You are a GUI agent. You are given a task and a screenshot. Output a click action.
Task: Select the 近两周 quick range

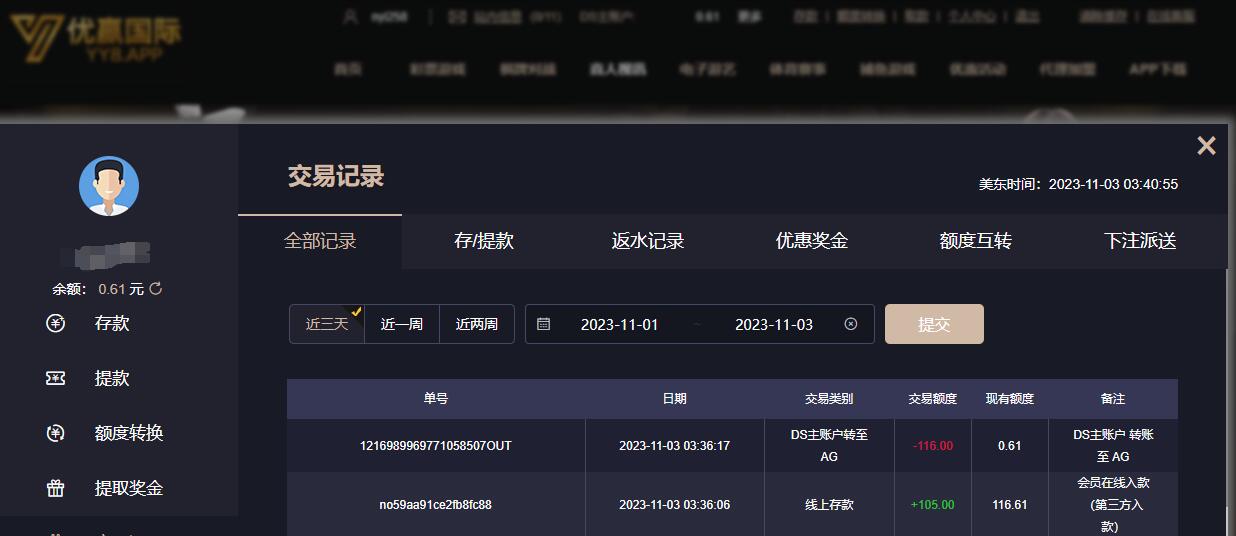477,324
